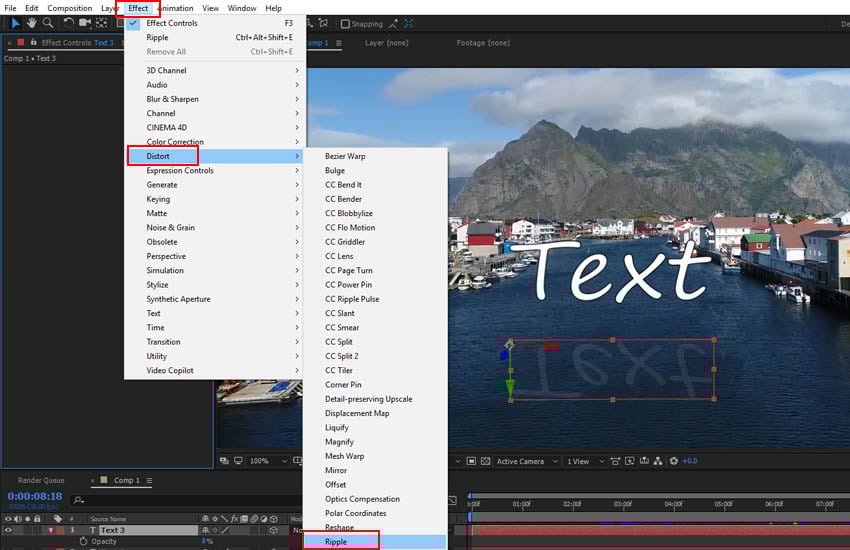Image resolution: width=850 pixels, height=550 pixels.
Task: Select the Selection arrow tool
Action: point(15,23)
